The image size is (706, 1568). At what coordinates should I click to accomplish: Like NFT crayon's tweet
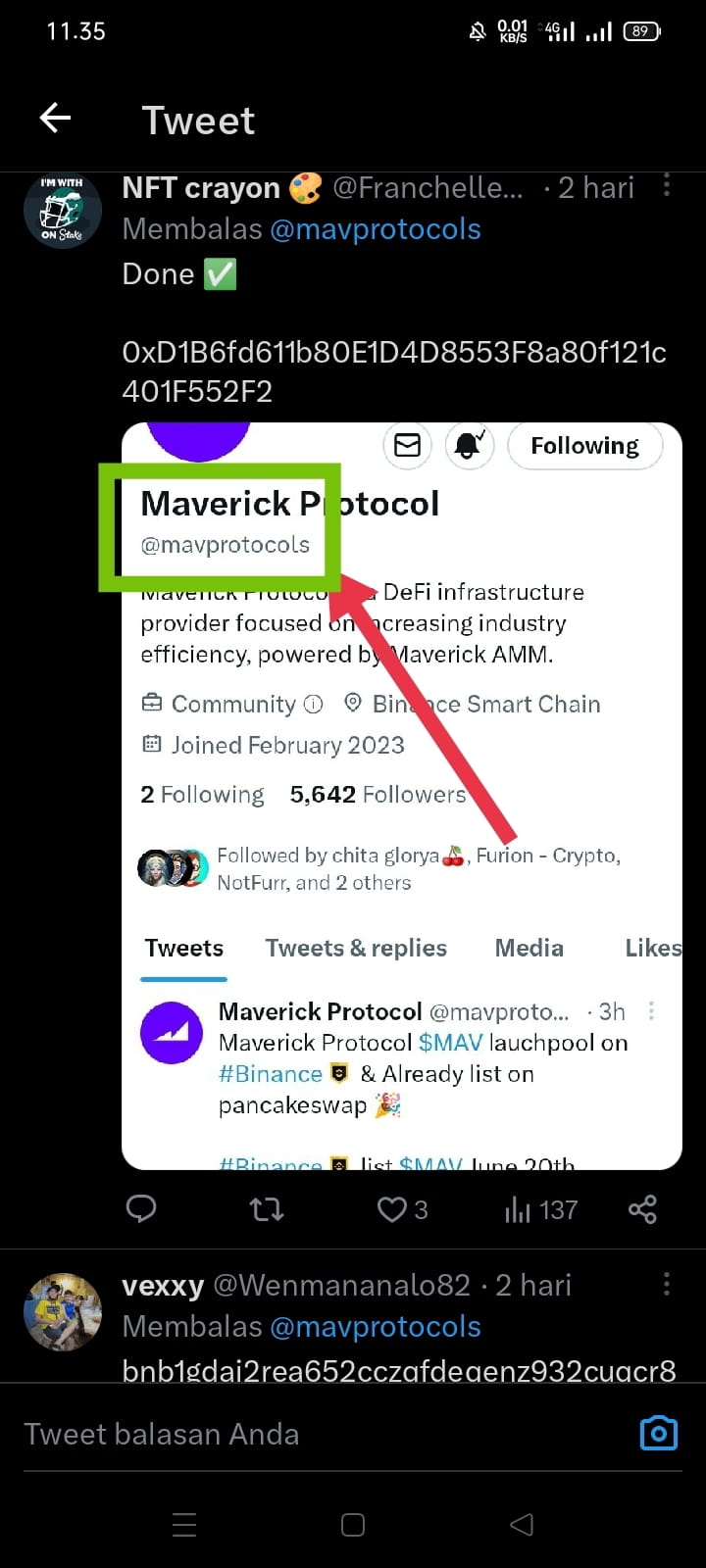(x=392, y=1209)
